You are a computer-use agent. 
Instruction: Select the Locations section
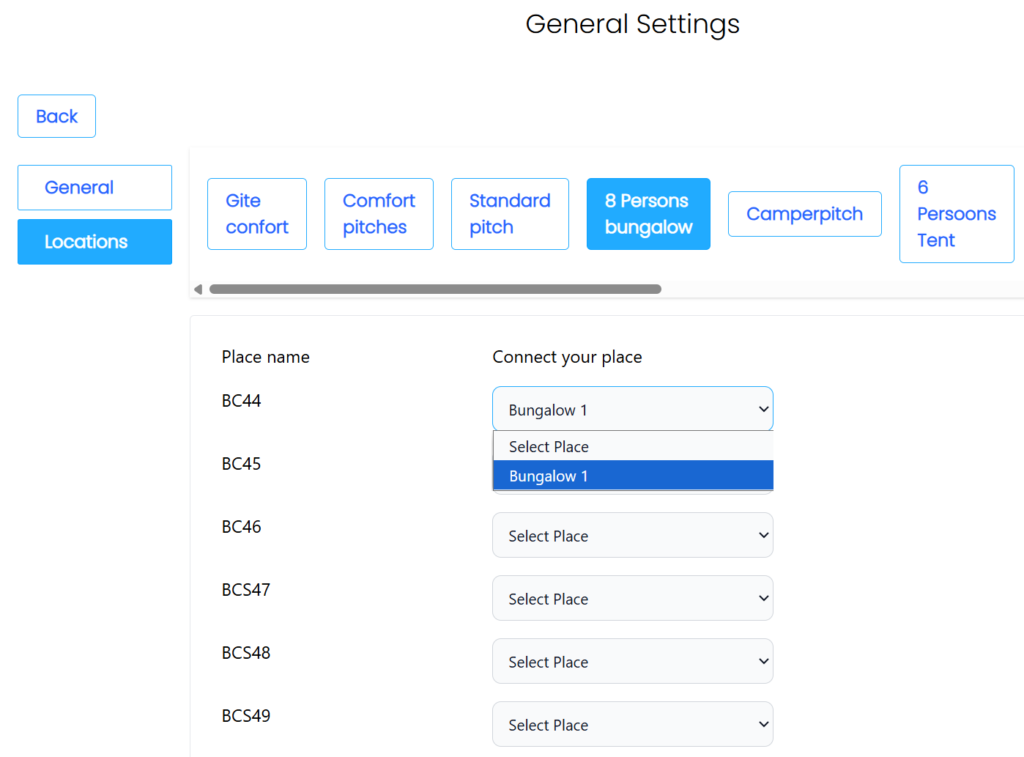pyautogui.click(x=94, y=241)
